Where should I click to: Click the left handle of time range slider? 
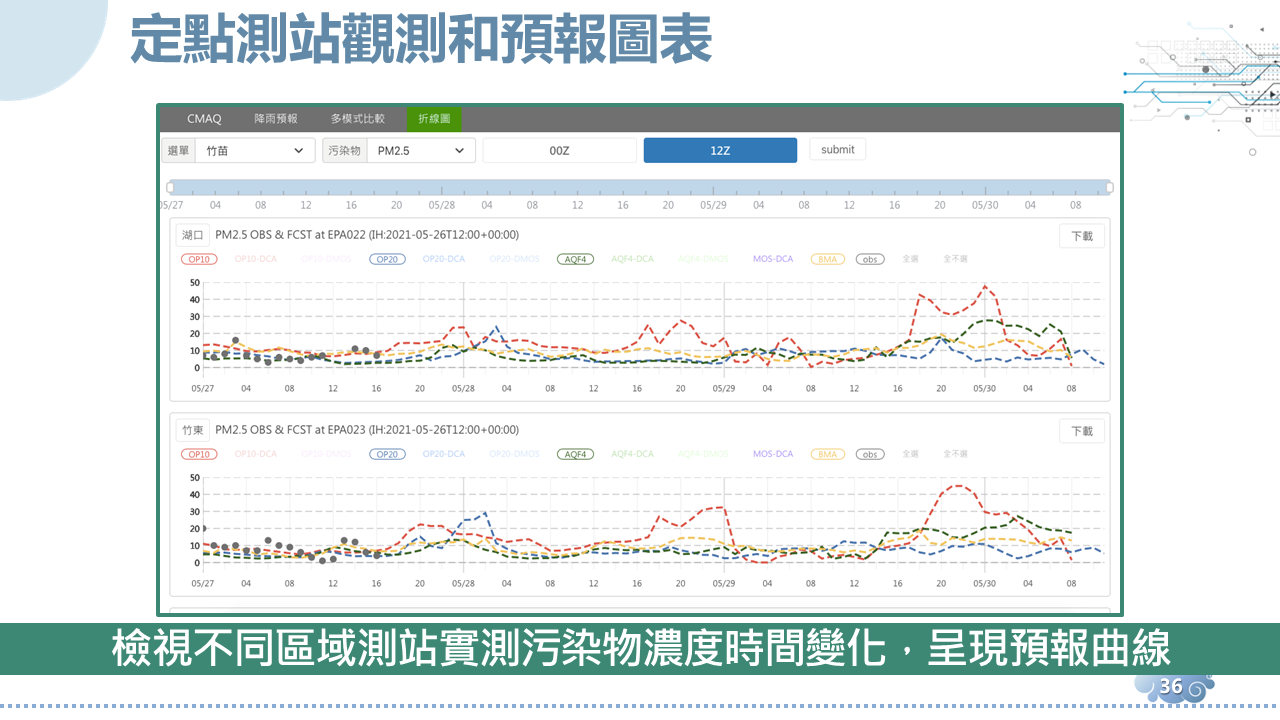pyautogui.click(x=170, y=187)
